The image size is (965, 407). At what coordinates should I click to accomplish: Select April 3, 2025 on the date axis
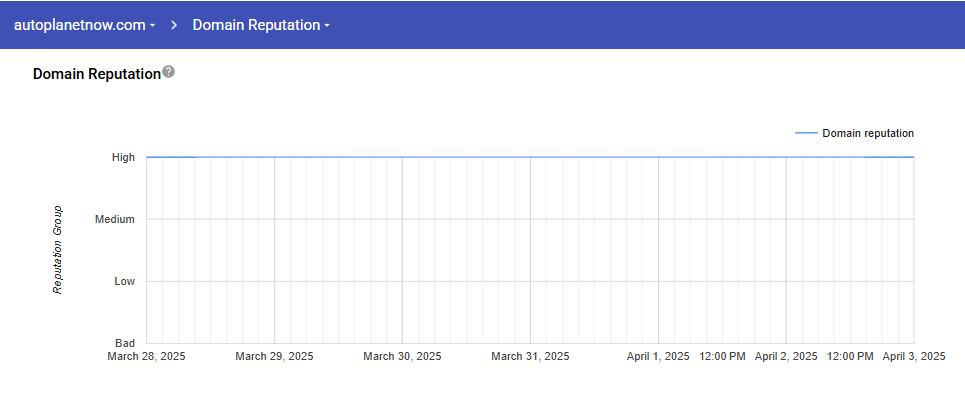click(913, 356)
